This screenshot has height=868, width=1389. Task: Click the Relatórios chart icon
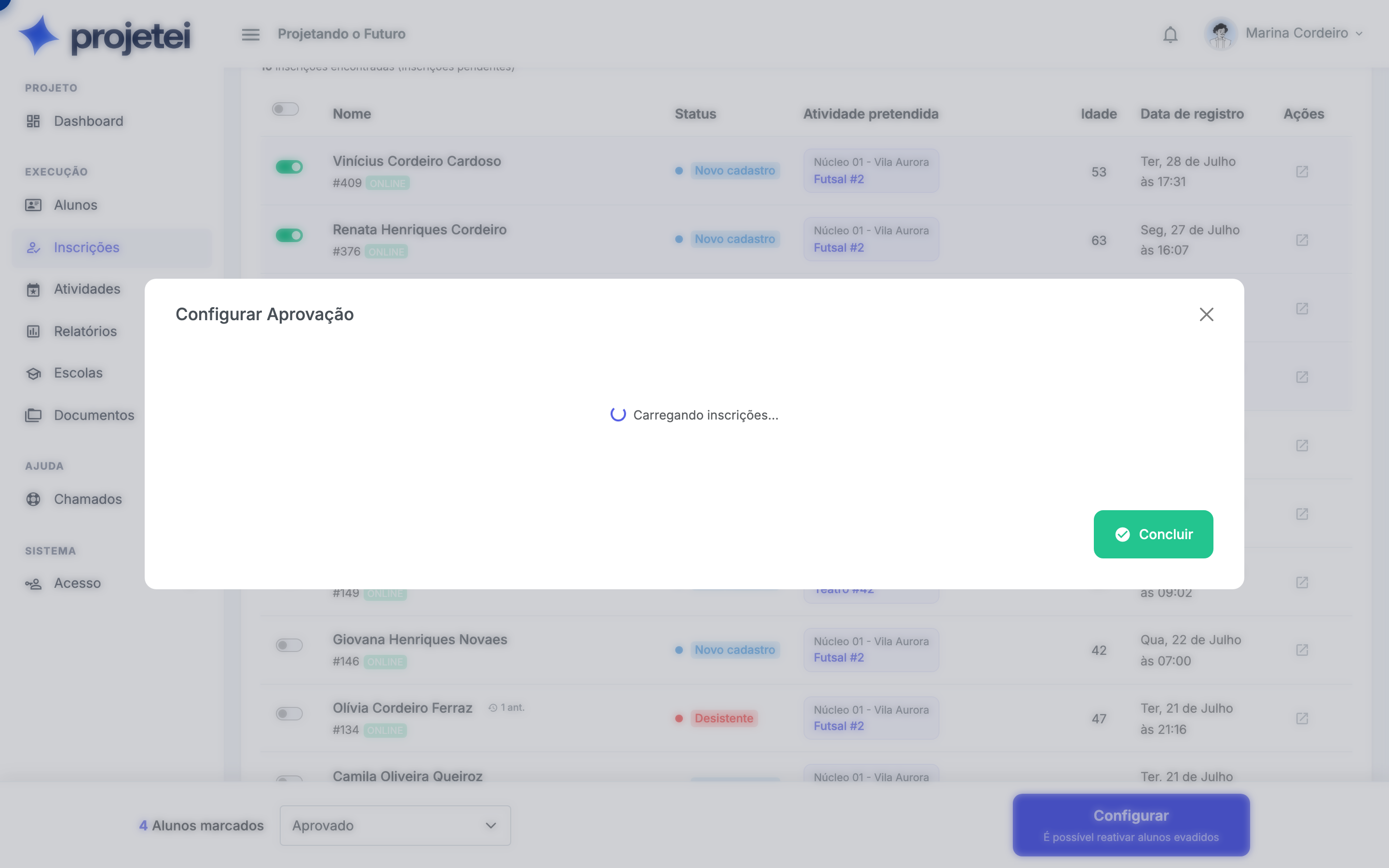pyautogui.click(x=33, y=331)
